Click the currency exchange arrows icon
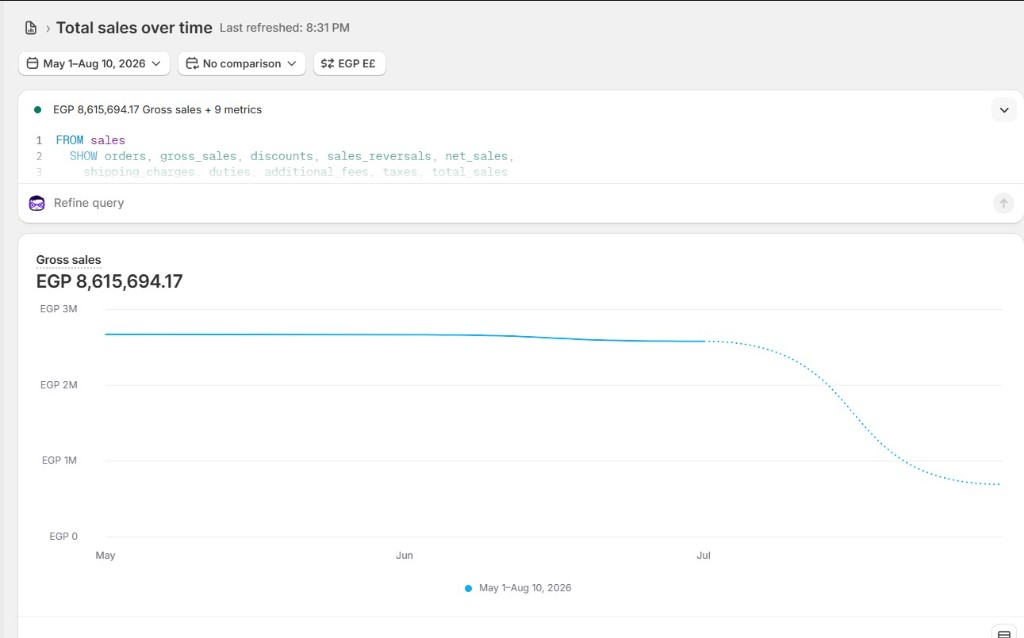This screenshot has width=1024, height=638. click(x=327, y=63)
